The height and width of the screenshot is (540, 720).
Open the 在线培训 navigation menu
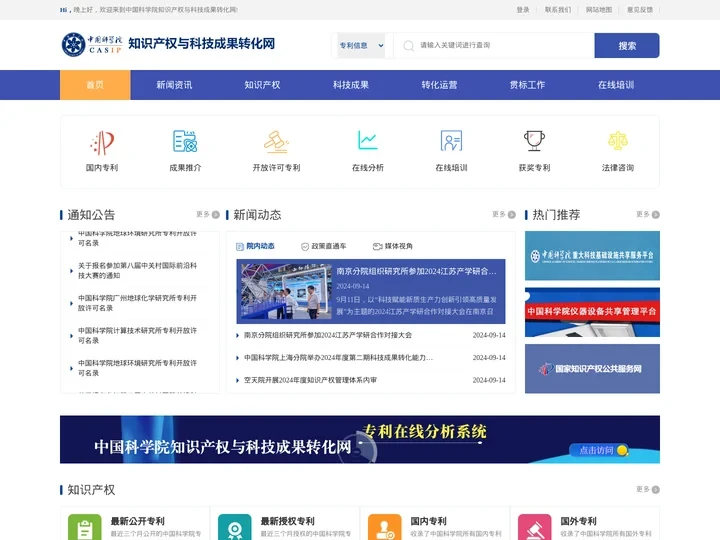click(x=616, y=85)
